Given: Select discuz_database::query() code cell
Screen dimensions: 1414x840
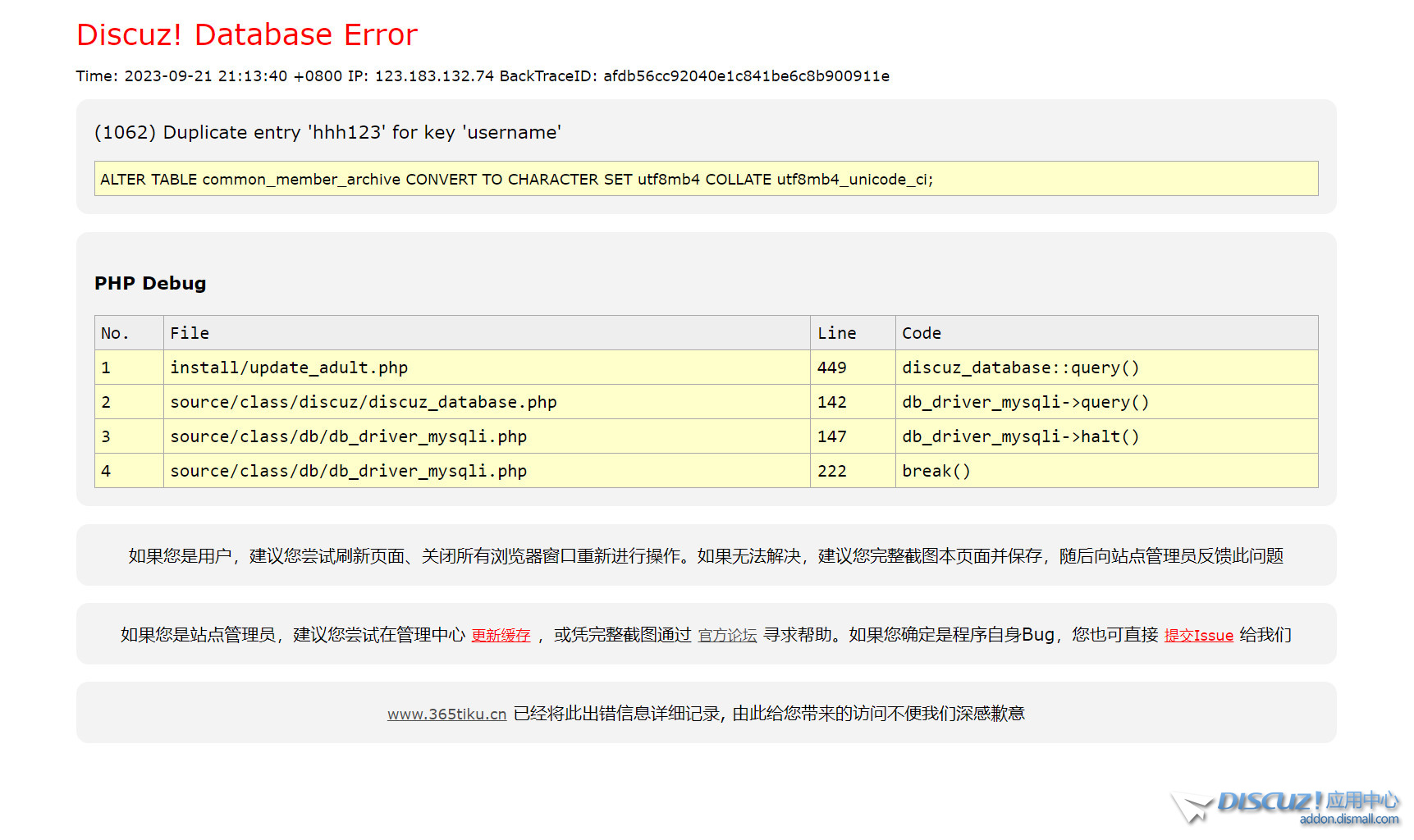Looking at the screenshot, I should [1106, 367].
